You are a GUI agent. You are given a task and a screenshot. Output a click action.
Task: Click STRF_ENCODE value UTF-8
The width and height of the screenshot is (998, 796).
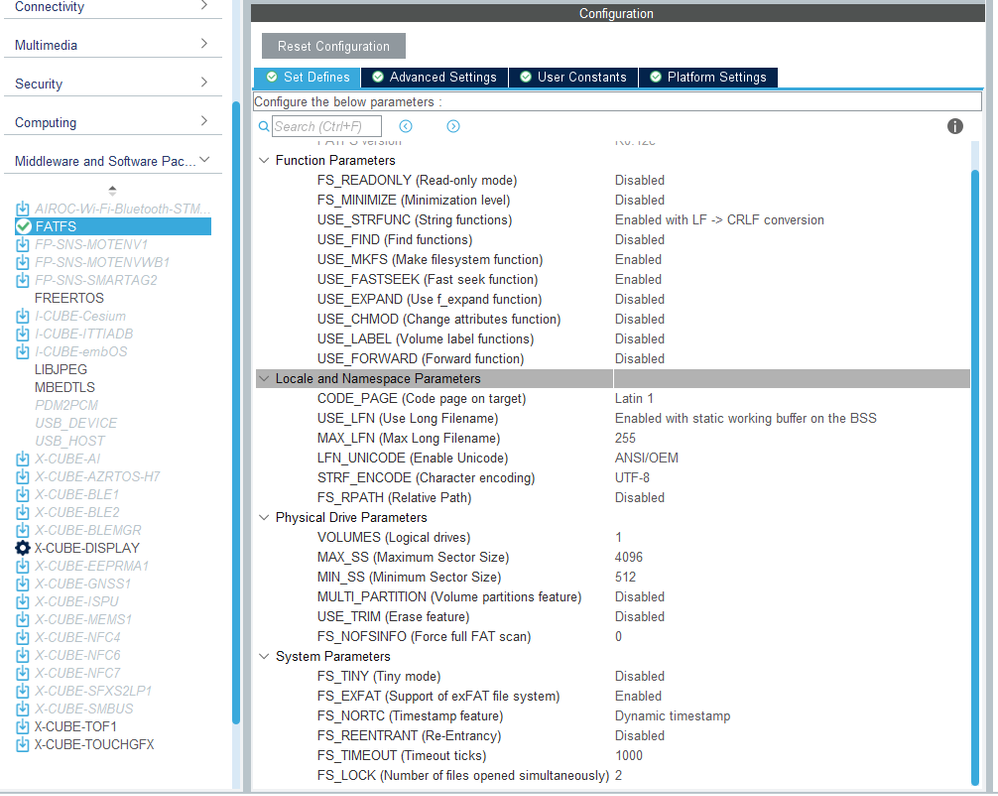pos(632,478)
